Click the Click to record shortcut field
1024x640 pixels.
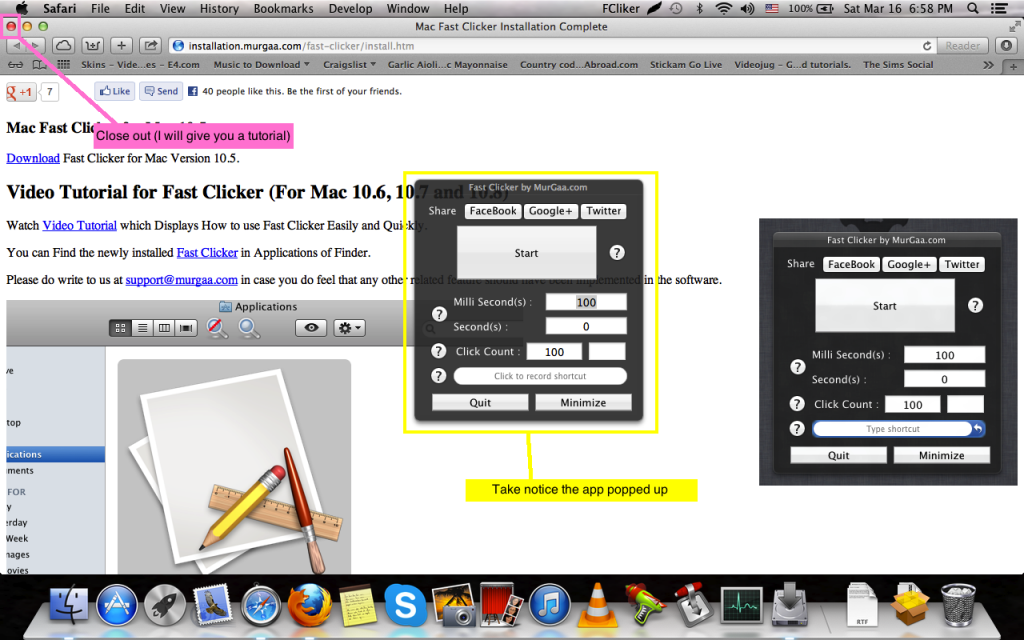coord(540,376)
